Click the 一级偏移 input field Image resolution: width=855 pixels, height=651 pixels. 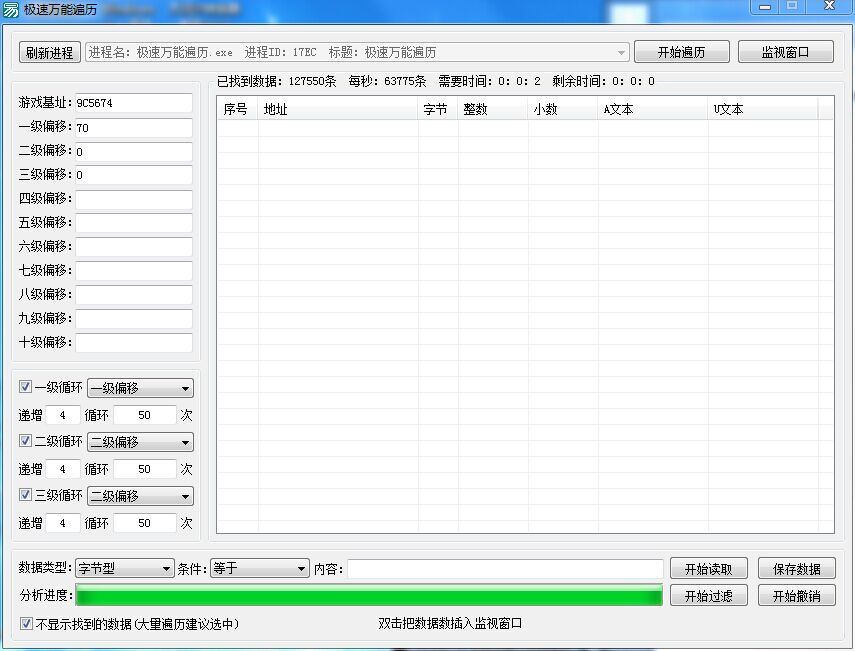(134, 128)
